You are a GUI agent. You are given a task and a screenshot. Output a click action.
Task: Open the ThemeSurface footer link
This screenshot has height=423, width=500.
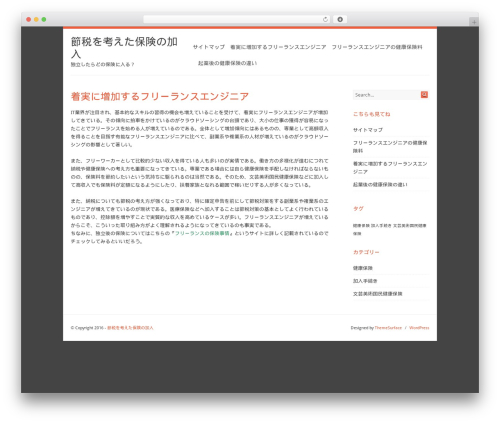pos(388,328)
